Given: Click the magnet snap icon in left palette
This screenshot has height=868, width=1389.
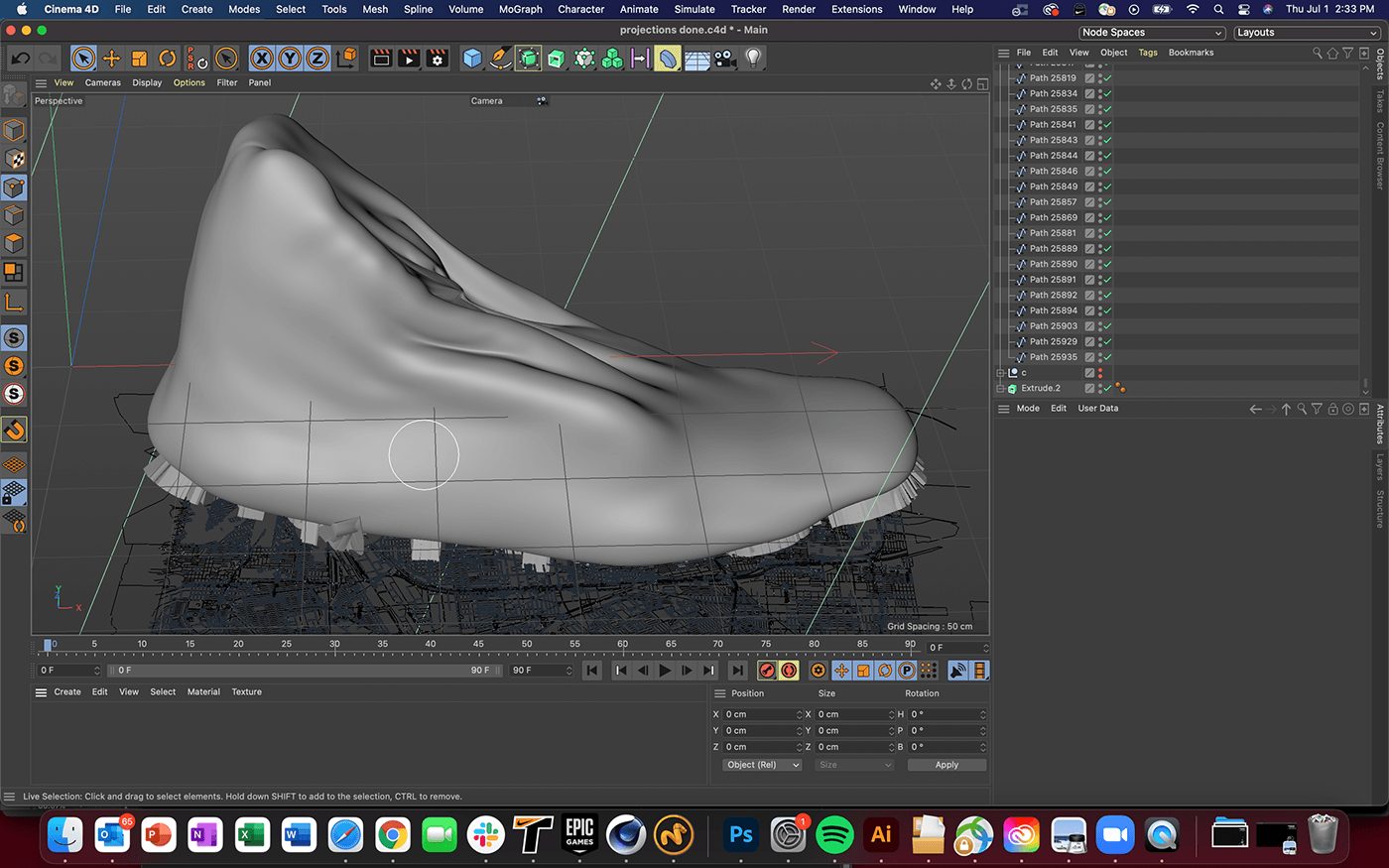Looking at the screenshot, I should (14, 430).
